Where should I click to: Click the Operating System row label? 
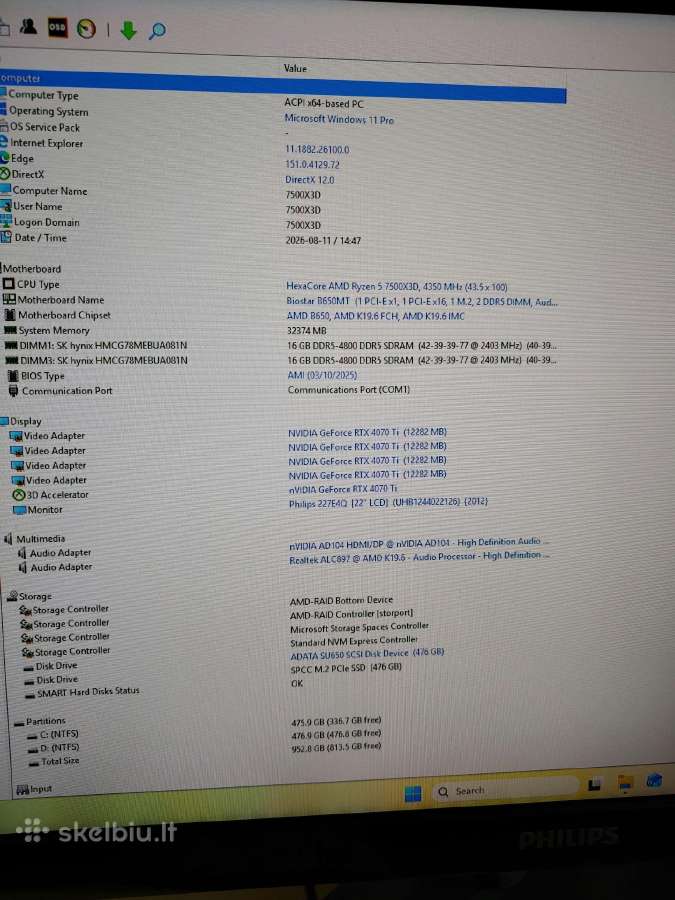[49, 111]
